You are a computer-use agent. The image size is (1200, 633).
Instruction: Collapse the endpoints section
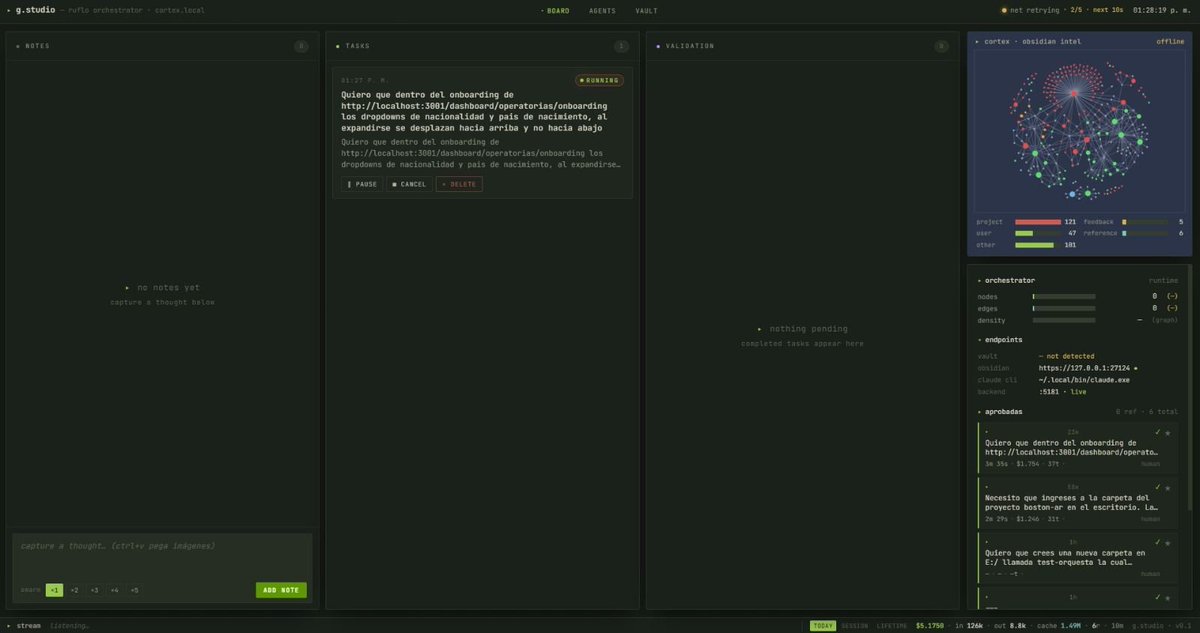(x=979, y=340)
